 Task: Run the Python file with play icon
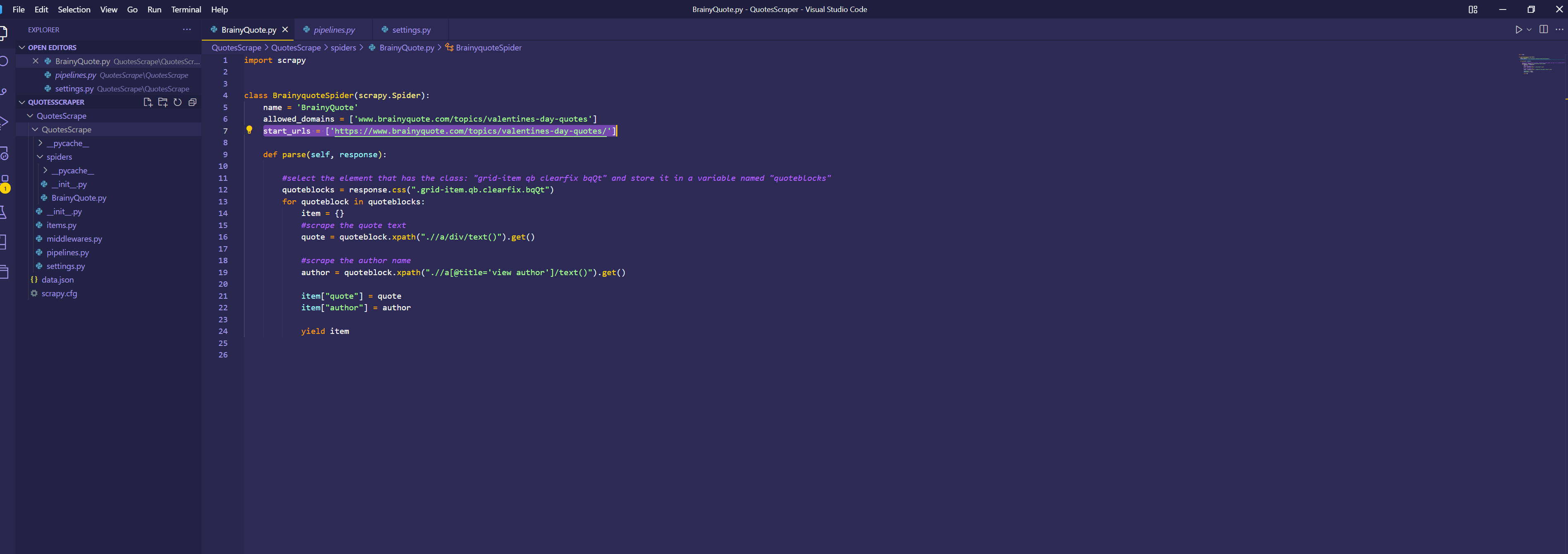[1518, 29]
